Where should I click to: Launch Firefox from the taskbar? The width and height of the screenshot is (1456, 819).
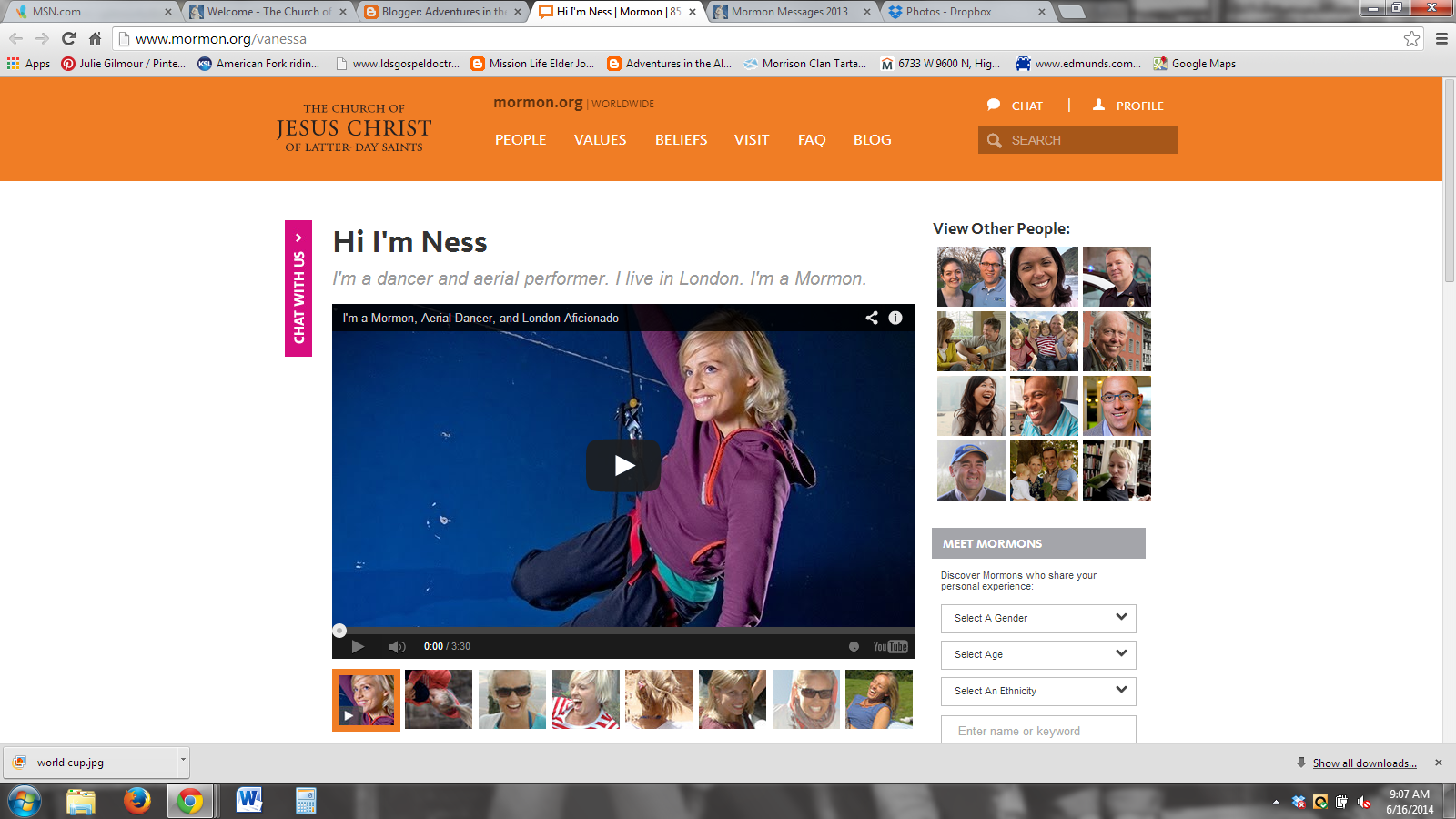pos(136,801)
